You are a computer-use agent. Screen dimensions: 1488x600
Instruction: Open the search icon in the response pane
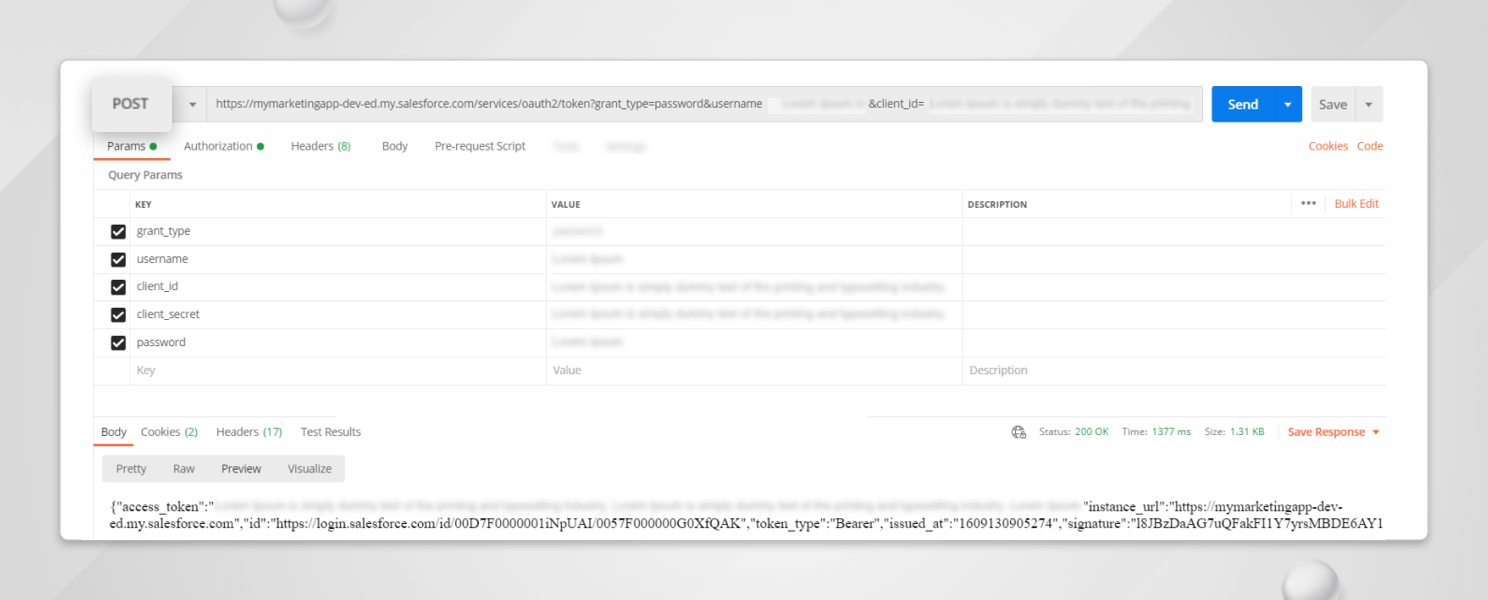1018,431
